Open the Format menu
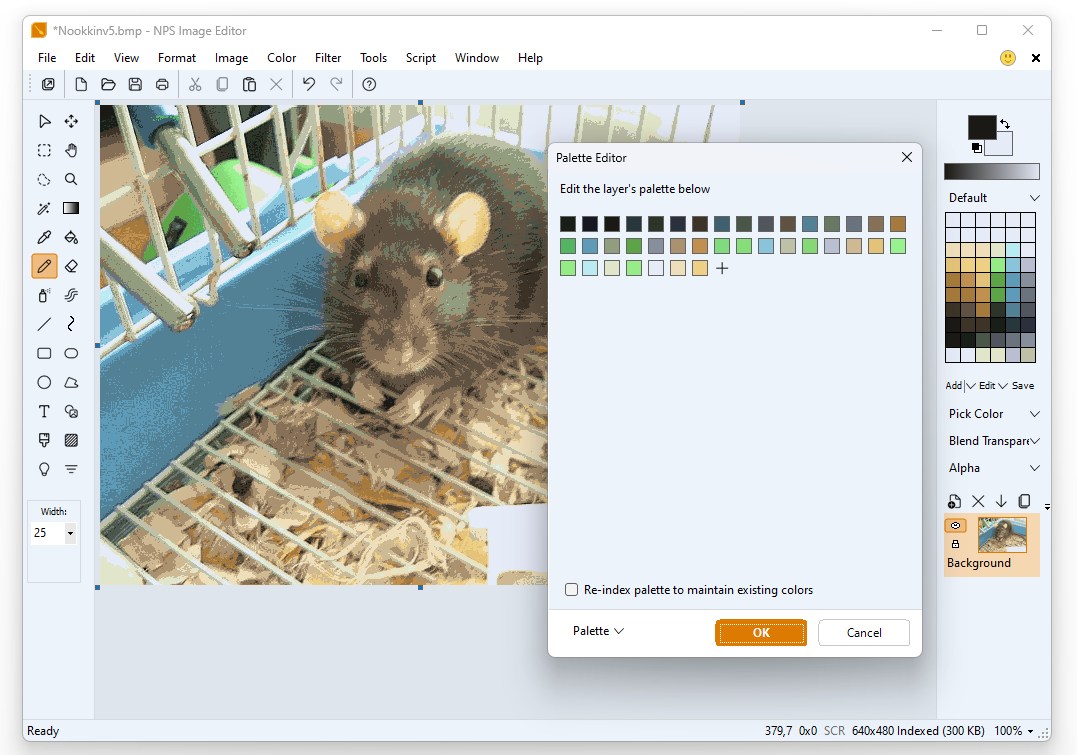1077x755 pixels. coord(177,58)
